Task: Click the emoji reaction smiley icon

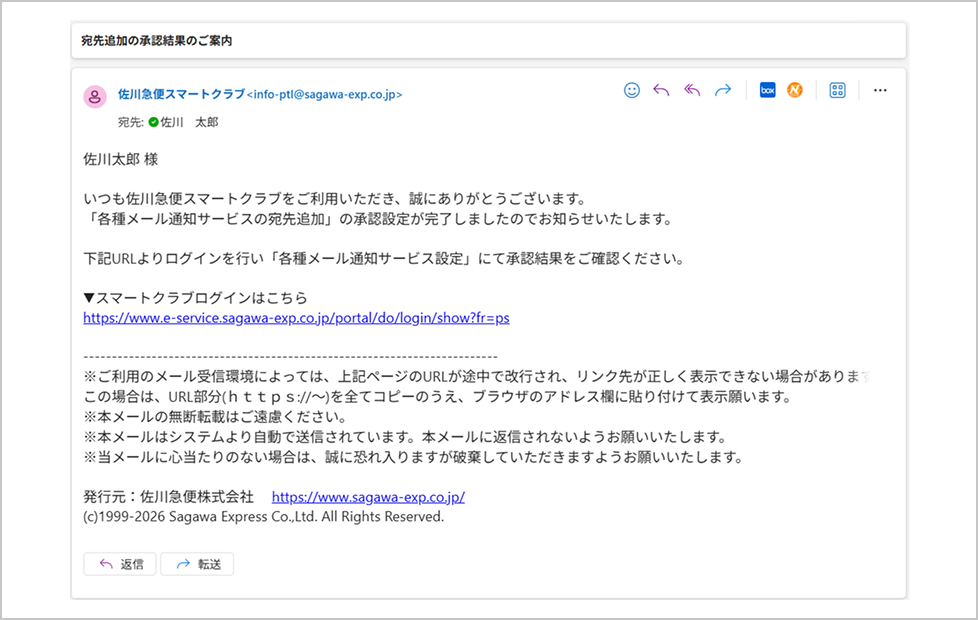Action: 632,90
